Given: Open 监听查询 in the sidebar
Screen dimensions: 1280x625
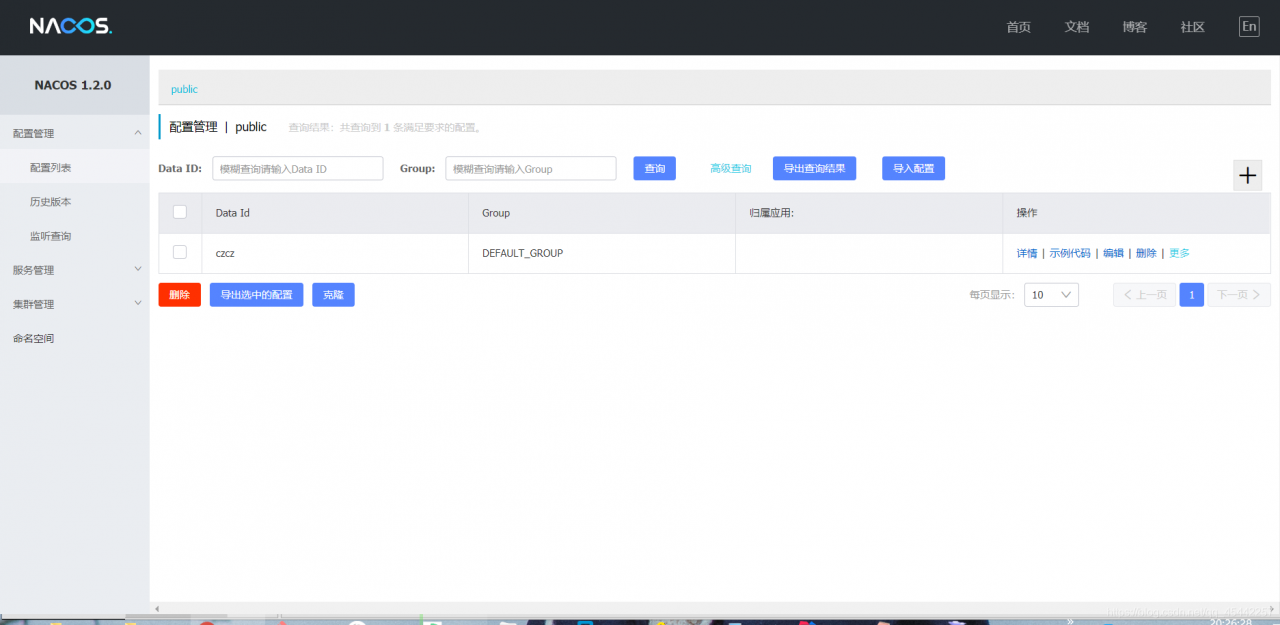Looking at the screenshot, I should [x=75, y=236].
